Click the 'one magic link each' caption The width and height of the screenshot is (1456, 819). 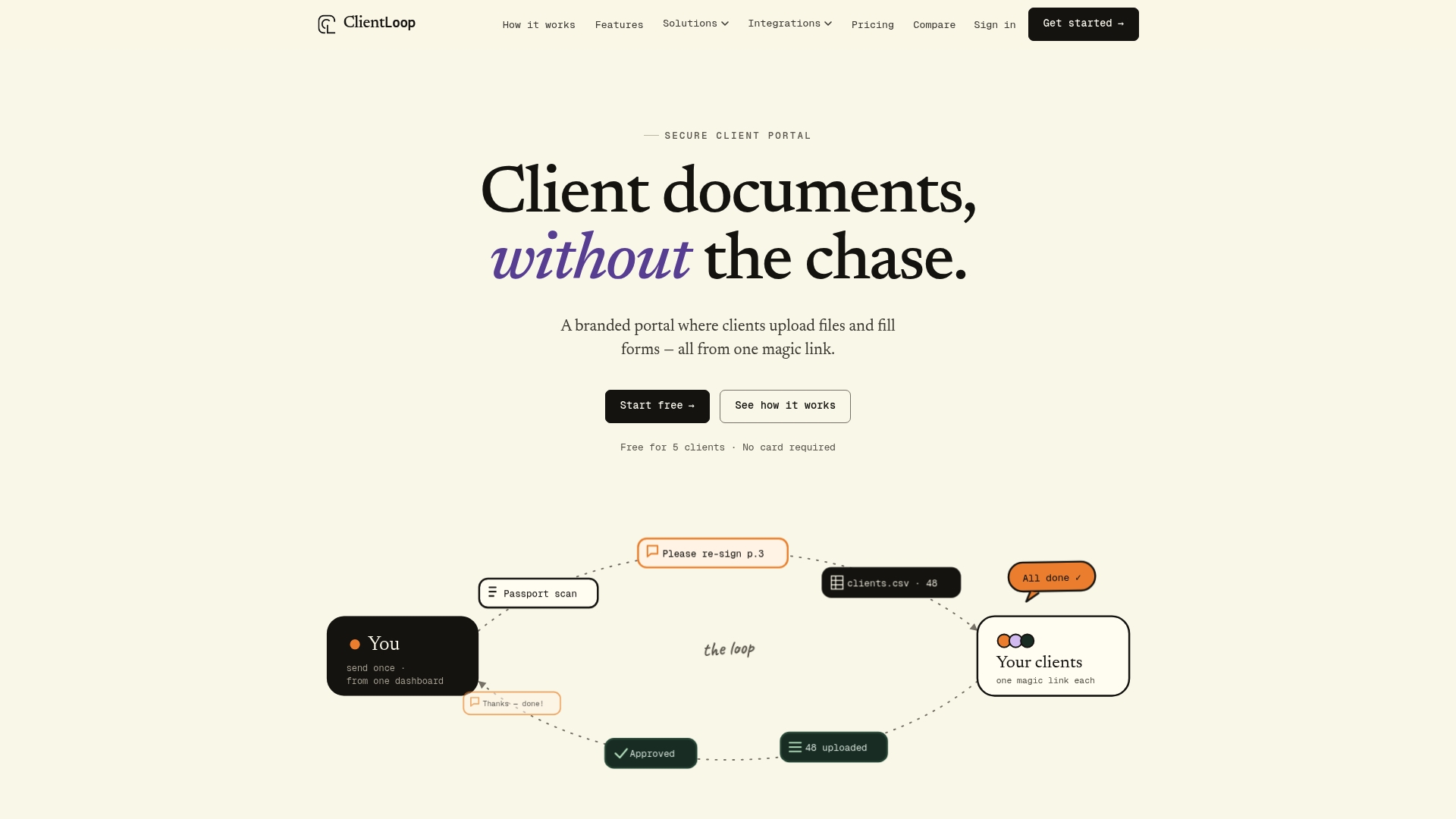pos(1045,680)
